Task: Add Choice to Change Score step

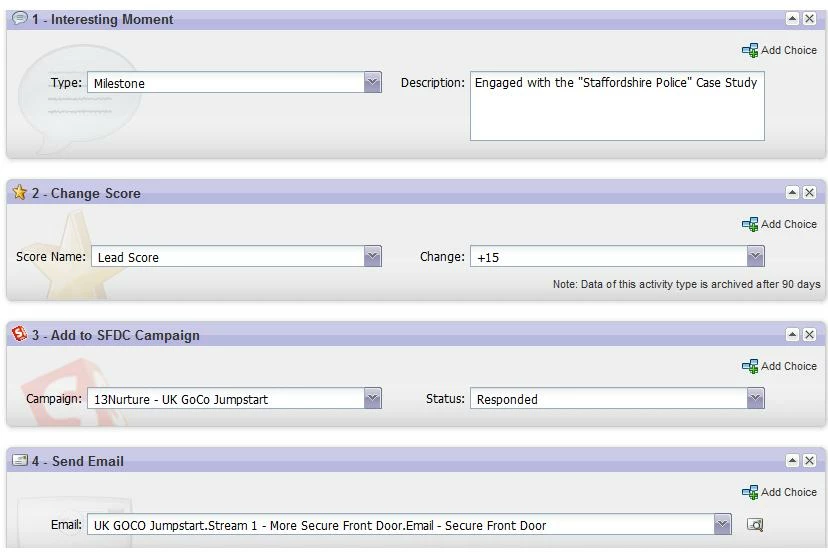Action: pos(779,224)
